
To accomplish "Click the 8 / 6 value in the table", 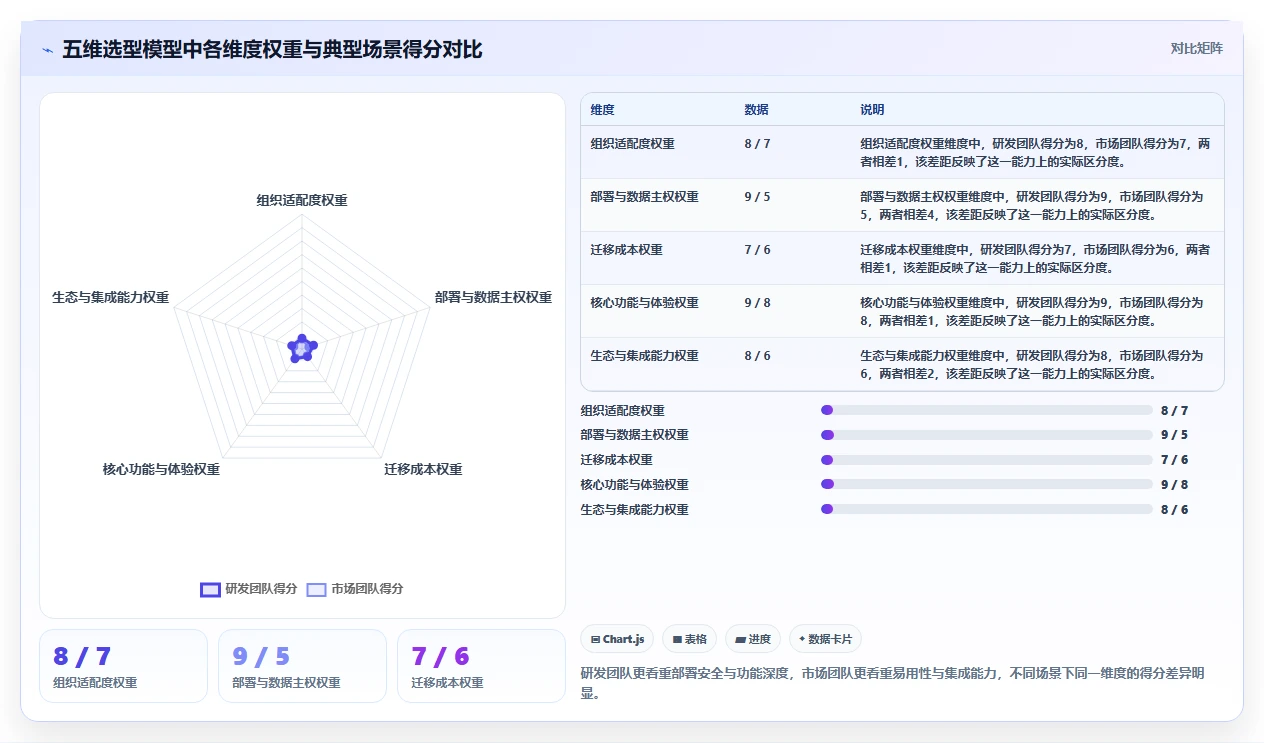I will click(757, 356).
